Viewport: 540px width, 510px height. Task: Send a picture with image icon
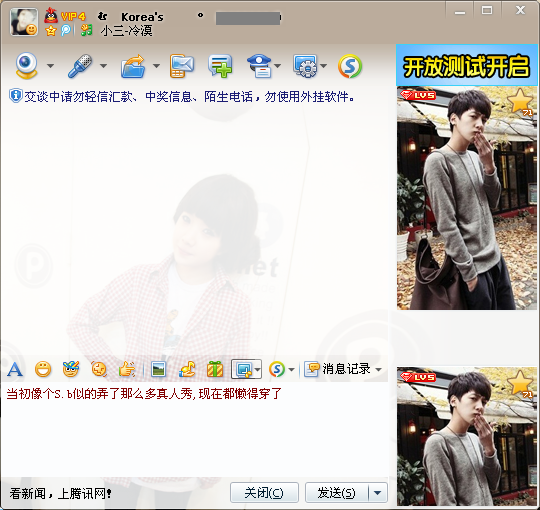(158, 370)
